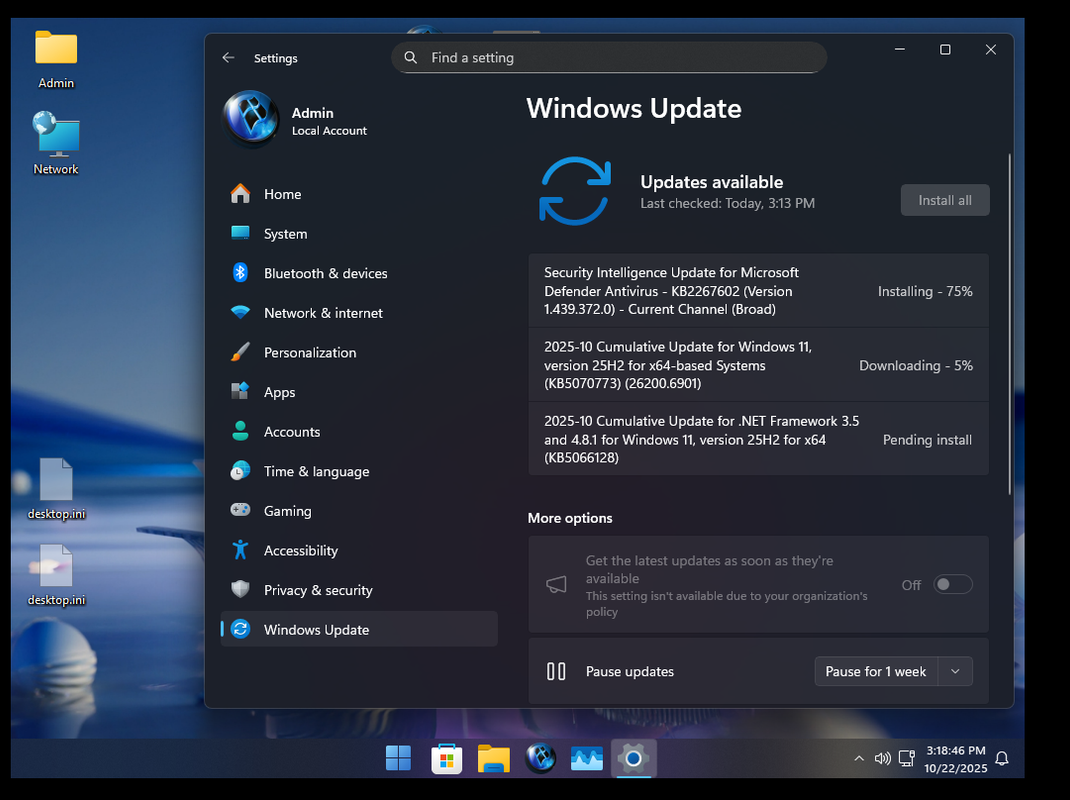This screenshot has width=1070, height=800.
Task: Click the blue orb app in taskbar
Action: click(x=540, y=758)
